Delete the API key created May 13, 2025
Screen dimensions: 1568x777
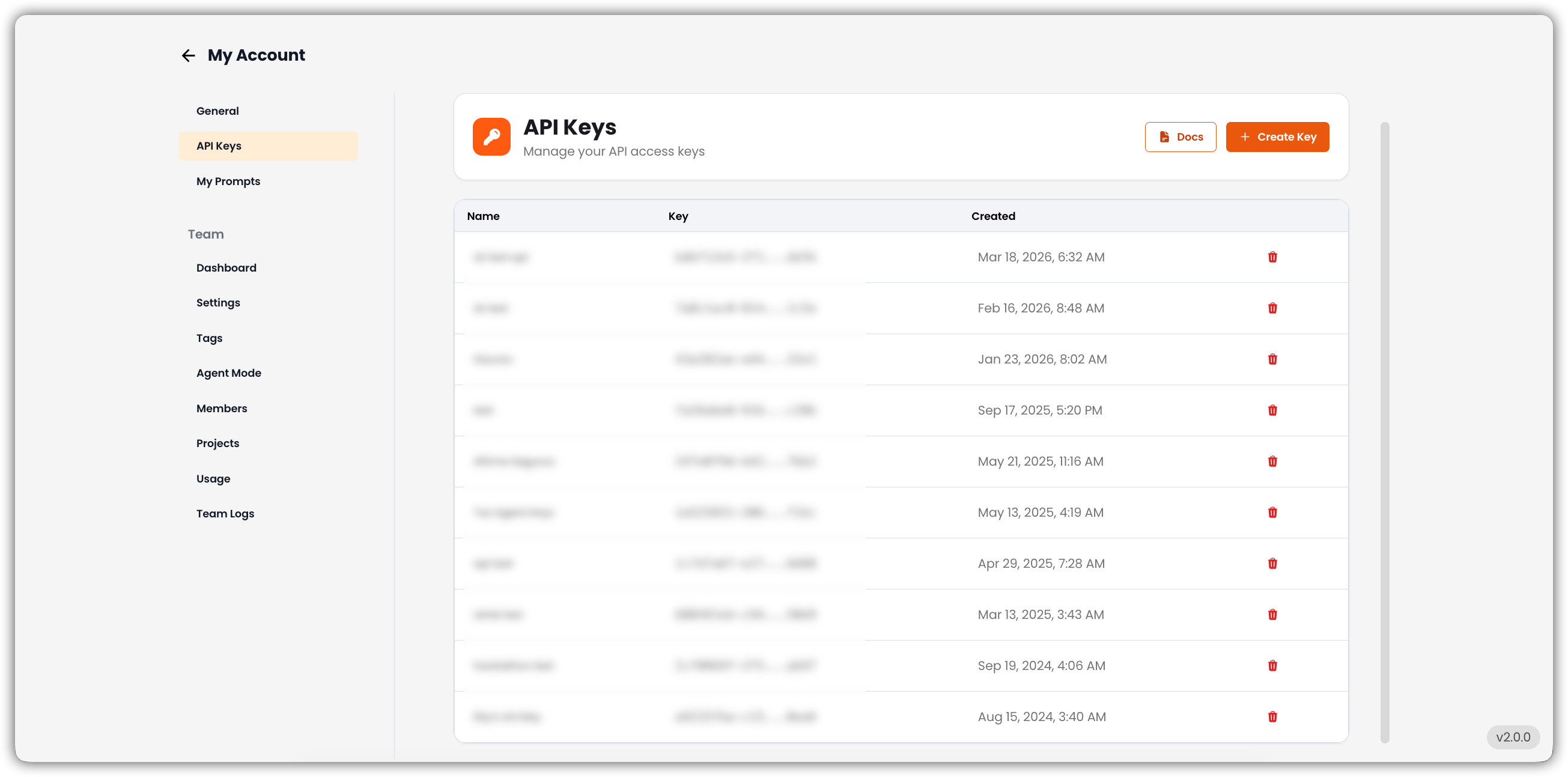(1272, 512)
